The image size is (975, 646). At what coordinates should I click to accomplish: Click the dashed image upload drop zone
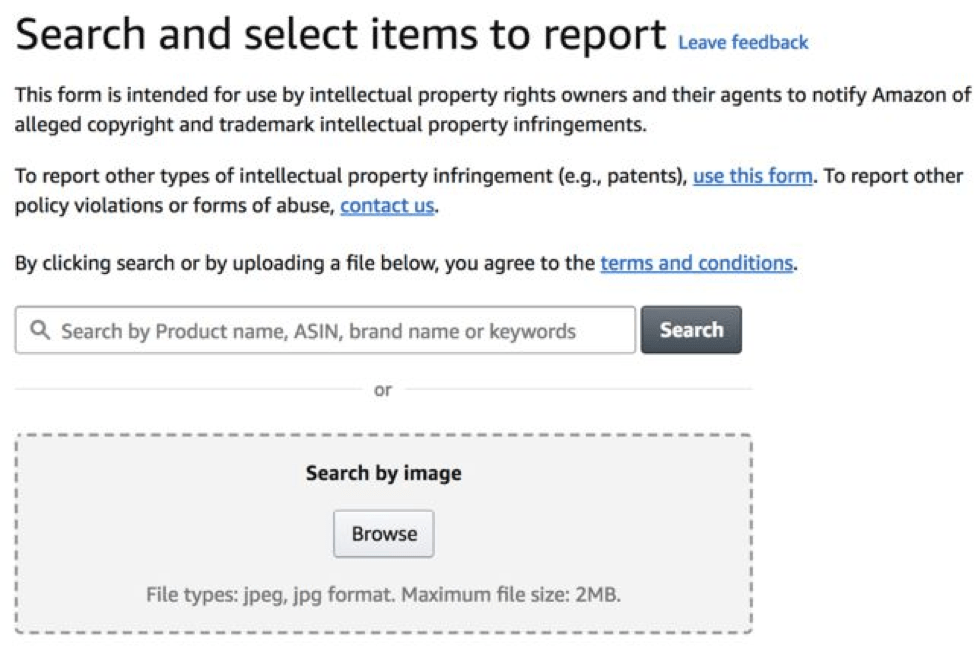[x=384, y=533]
